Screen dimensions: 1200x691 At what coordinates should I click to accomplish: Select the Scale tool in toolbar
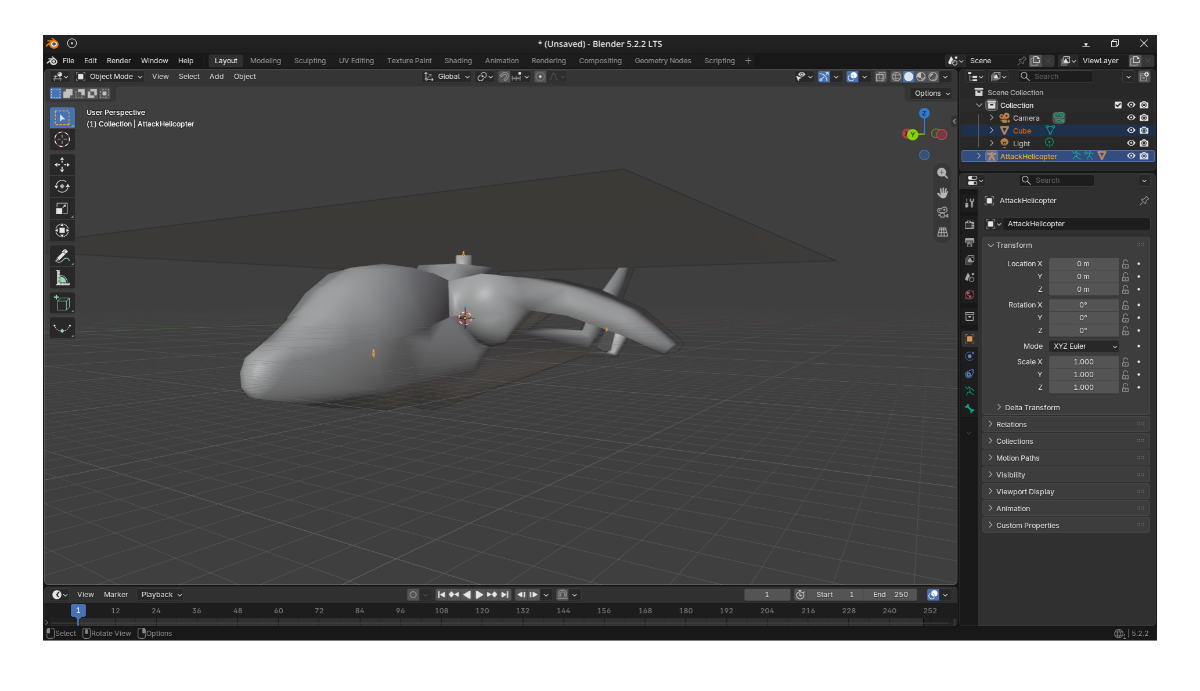62,208
